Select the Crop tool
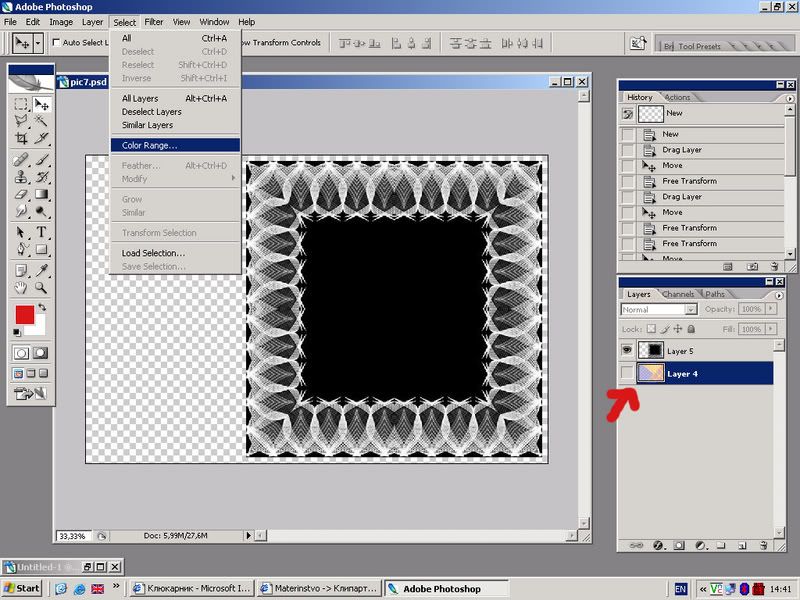 coord(20,138)
